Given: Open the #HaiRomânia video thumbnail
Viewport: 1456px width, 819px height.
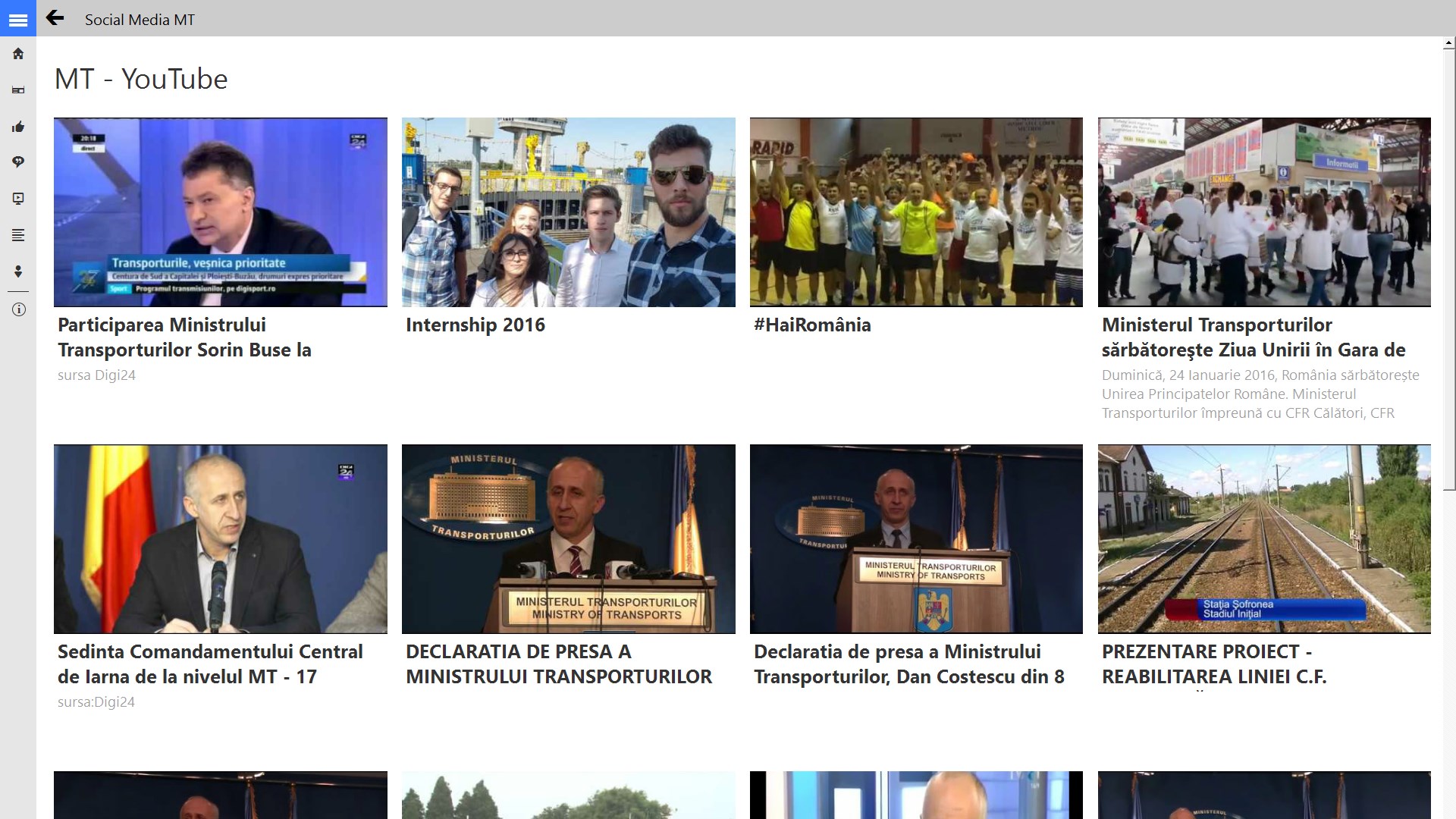Looking at the screenshot, I should tap(916, 212).
